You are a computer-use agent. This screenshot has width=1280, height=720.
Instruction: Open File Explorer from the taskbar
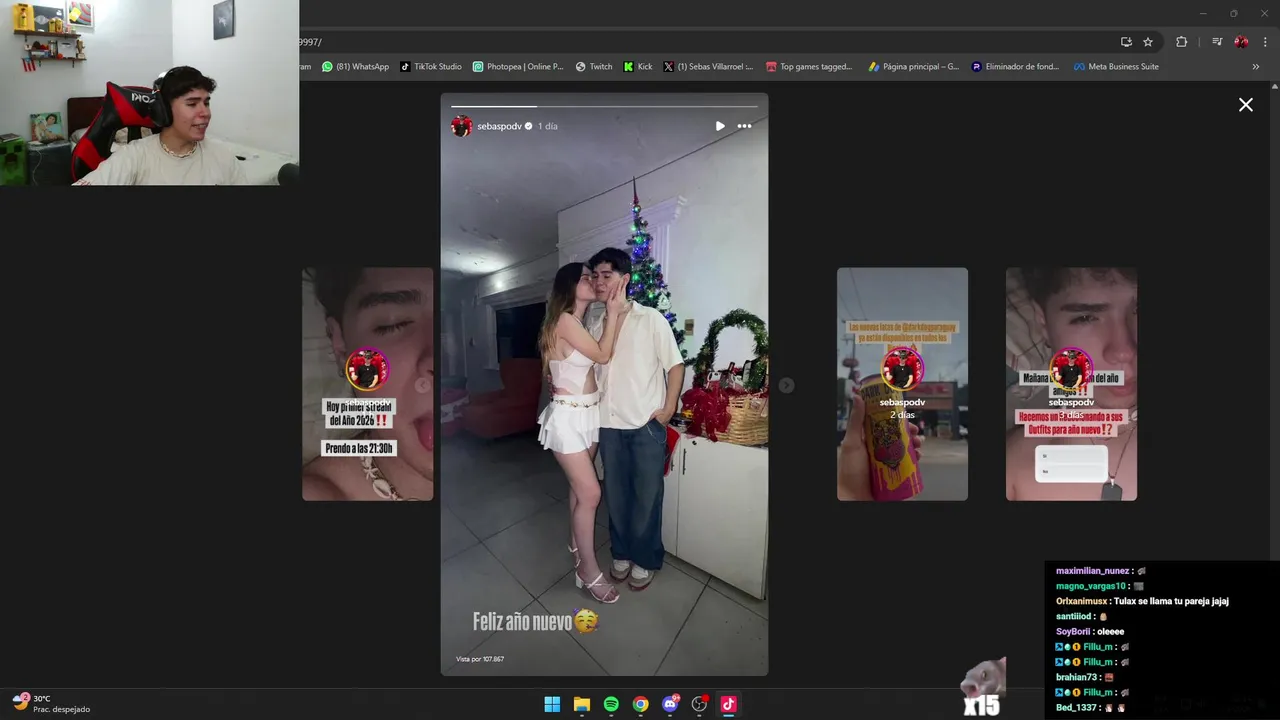coord(582,704)
